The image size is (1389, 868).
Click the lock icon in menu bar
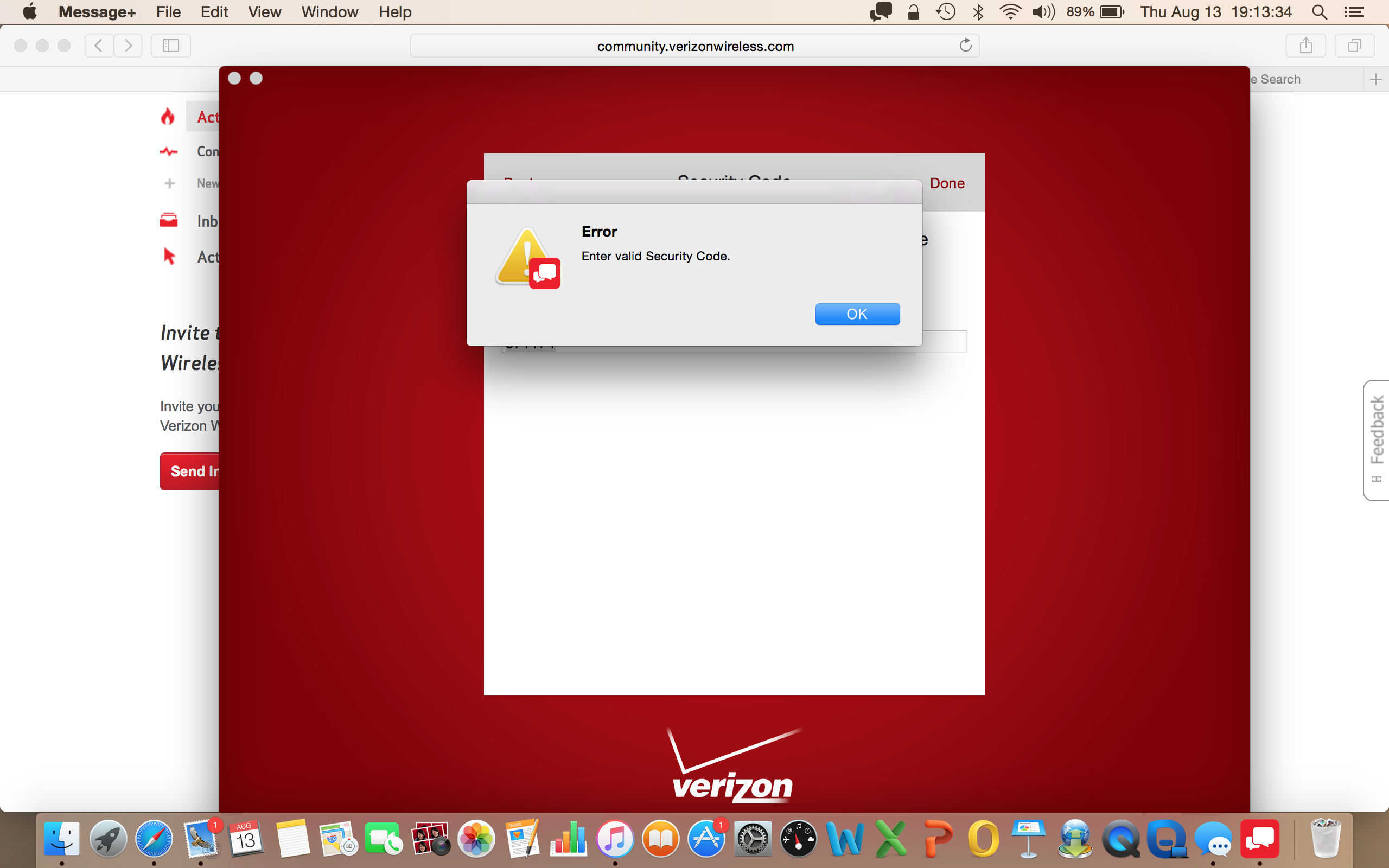(913, 11)
